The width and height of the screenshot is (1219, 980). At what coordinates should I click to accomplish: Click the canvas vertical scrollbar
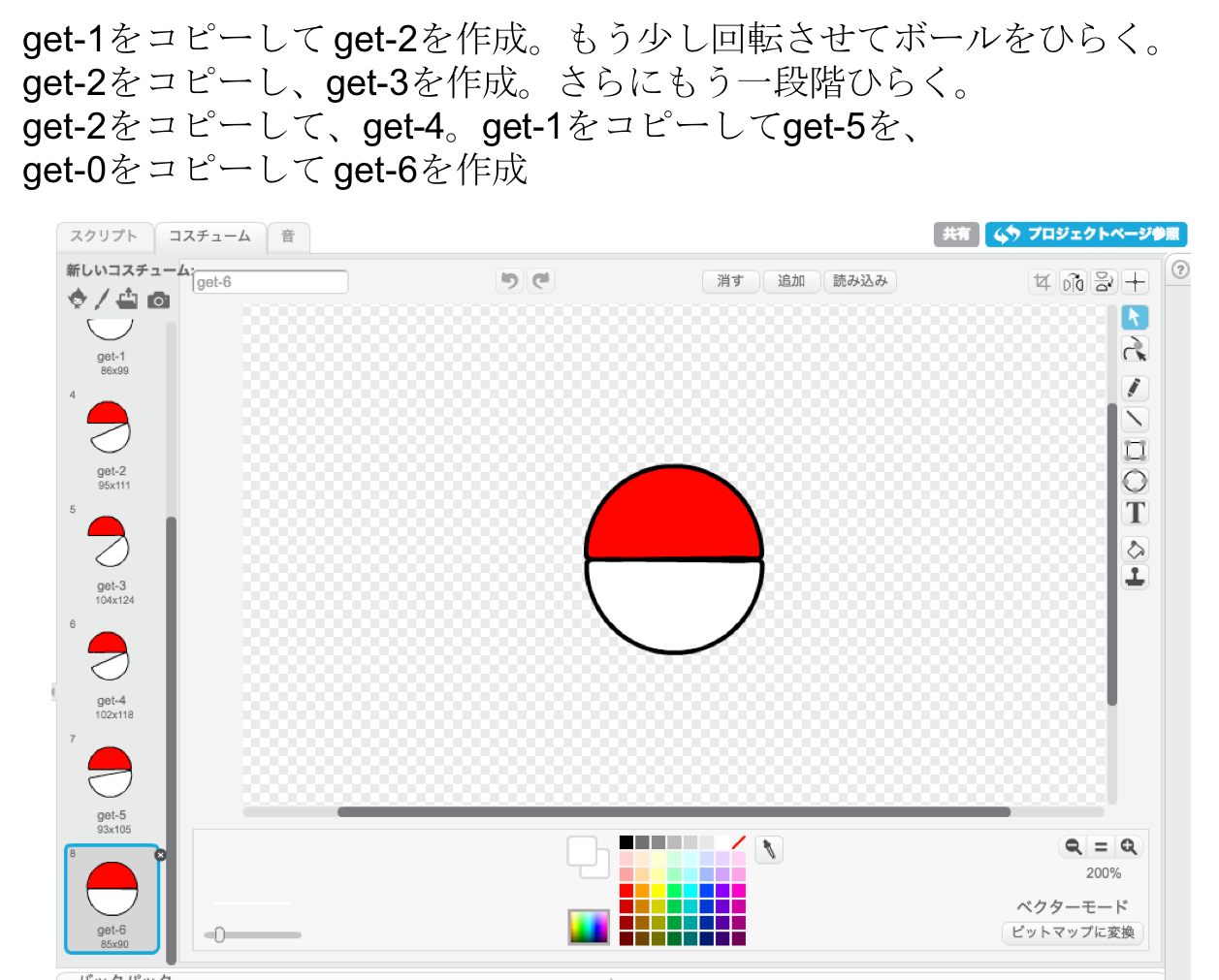(1112, 554)
